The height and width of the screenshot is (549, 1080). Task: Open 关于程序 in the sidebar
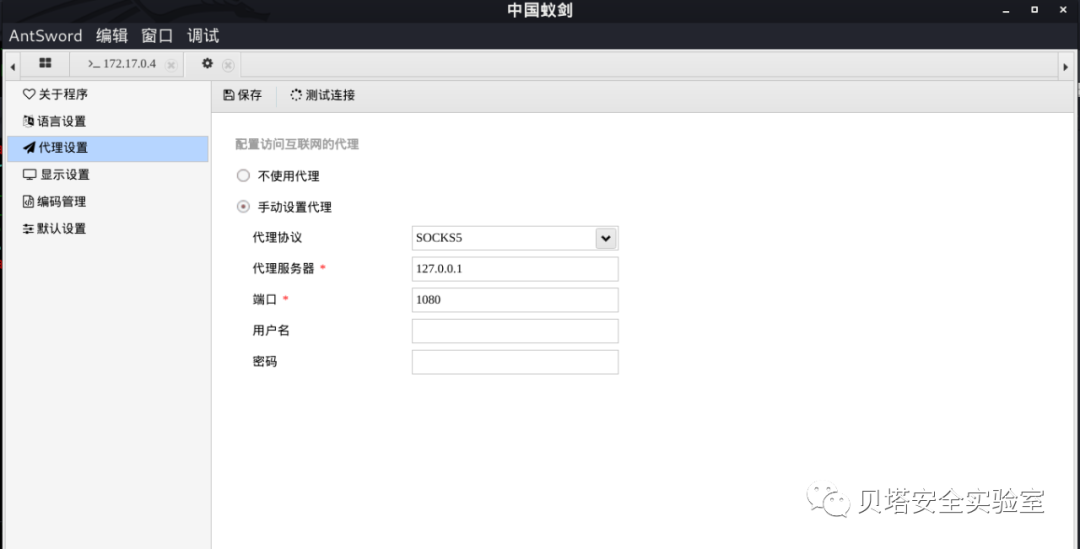[107, 94]
